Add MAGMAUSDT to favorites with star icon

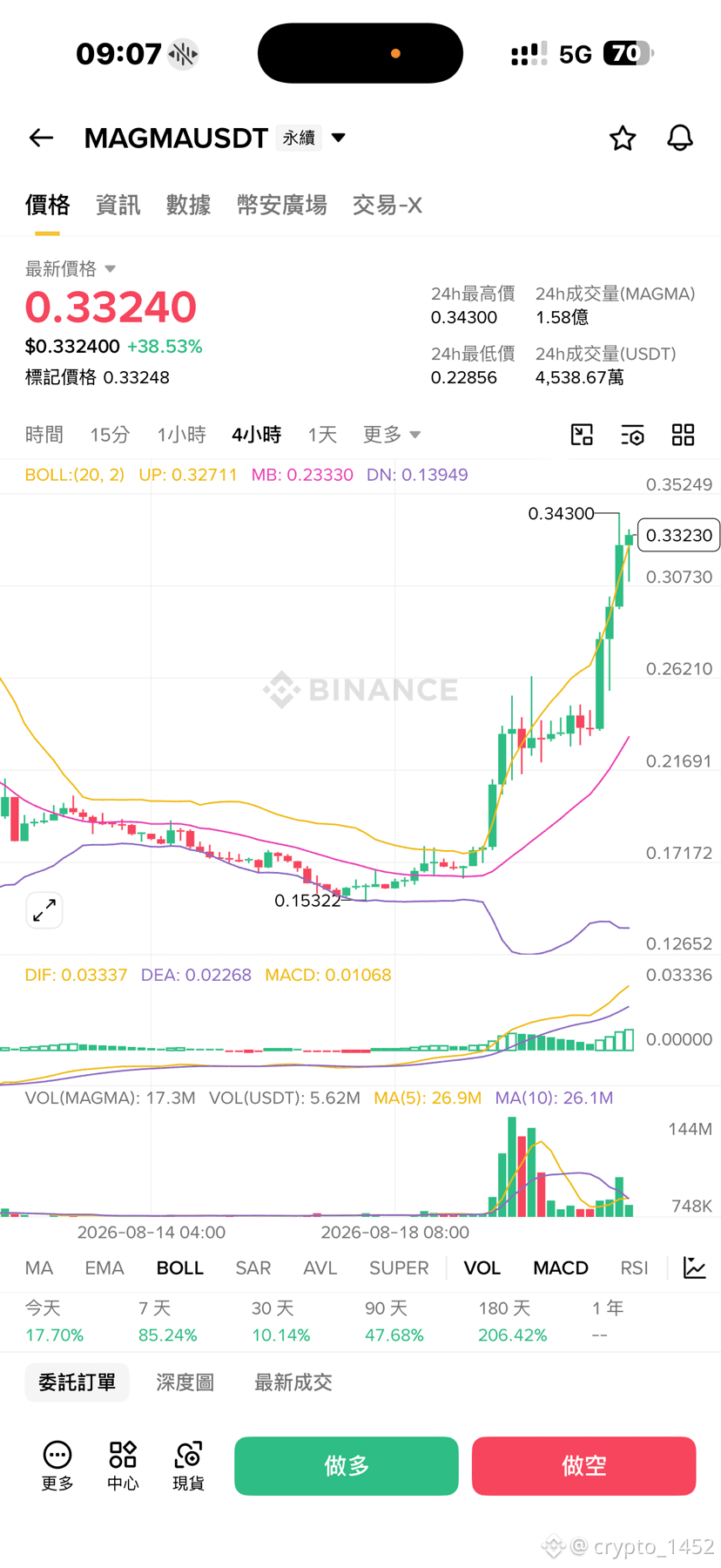[x=623, y=138]
